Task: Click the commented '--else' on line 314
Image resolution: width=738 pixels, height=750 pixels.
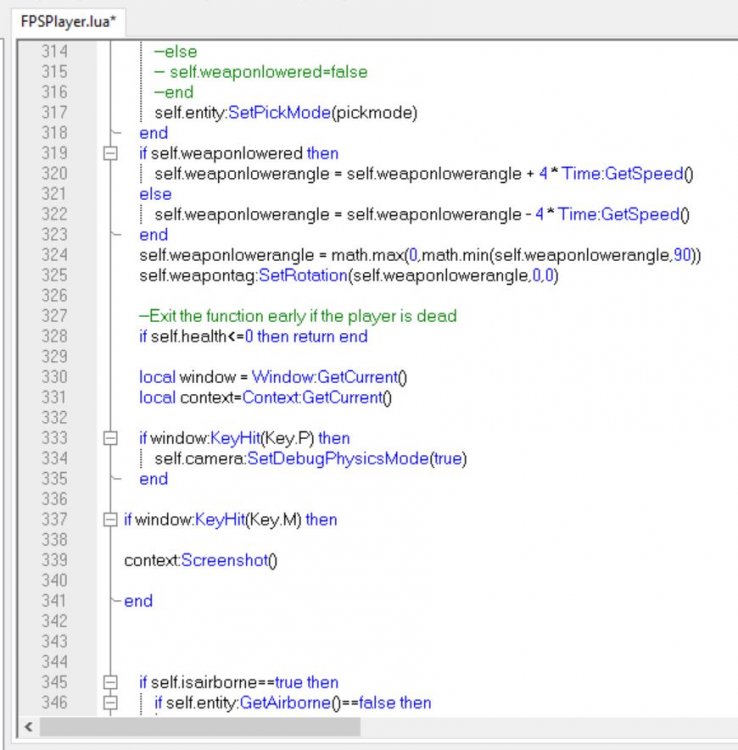Action: pyautogui.click(x=176, y=52)
